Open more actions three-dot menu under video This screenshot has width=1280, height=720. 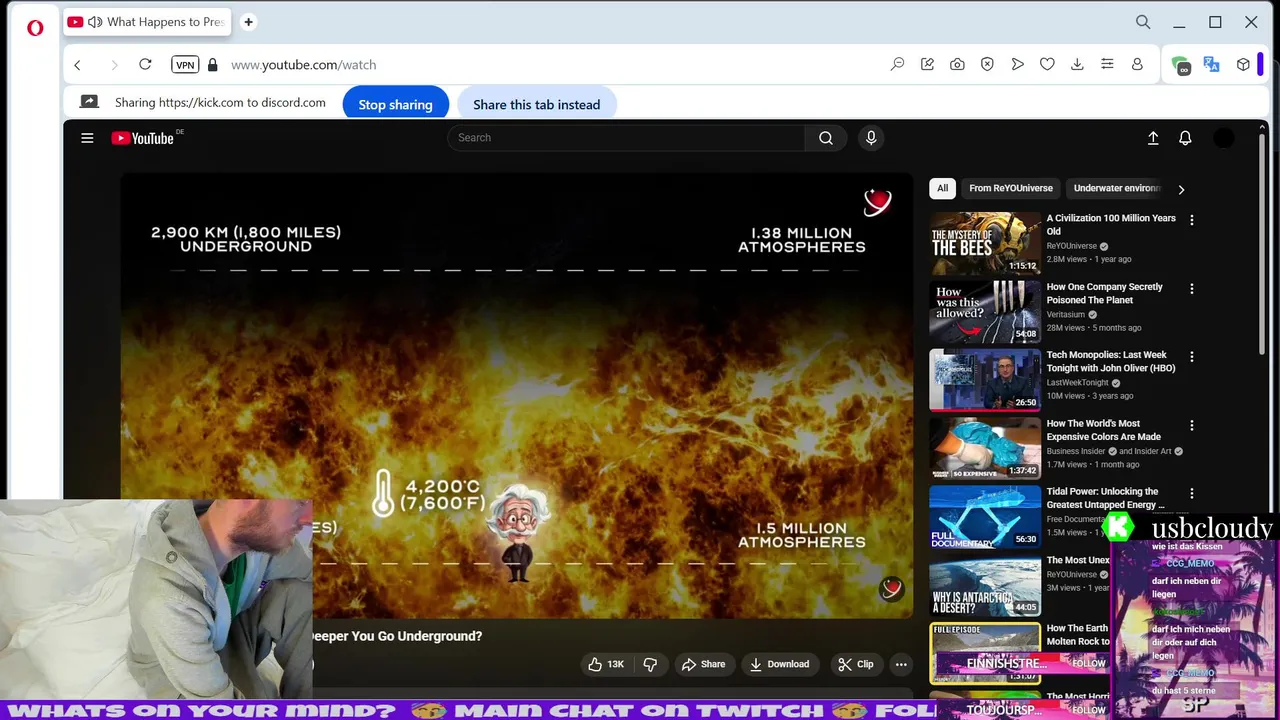[901, 664]
